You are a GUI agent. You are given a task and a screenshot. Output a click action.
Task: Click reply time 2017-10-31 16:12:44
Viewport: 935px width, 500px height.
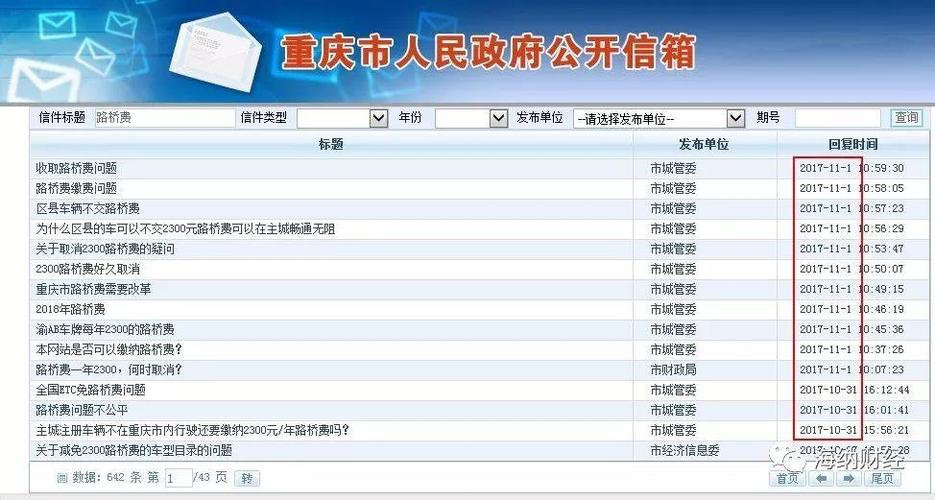[x=854, y=390]
